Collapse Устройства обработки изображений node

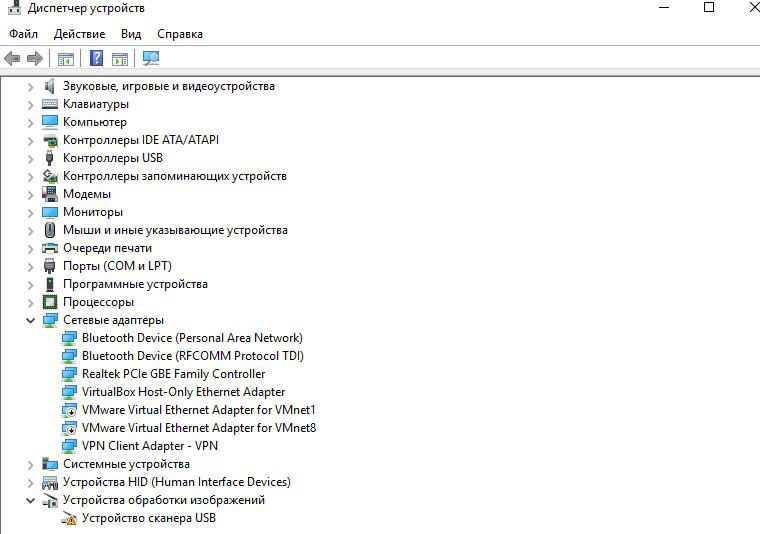31,500
